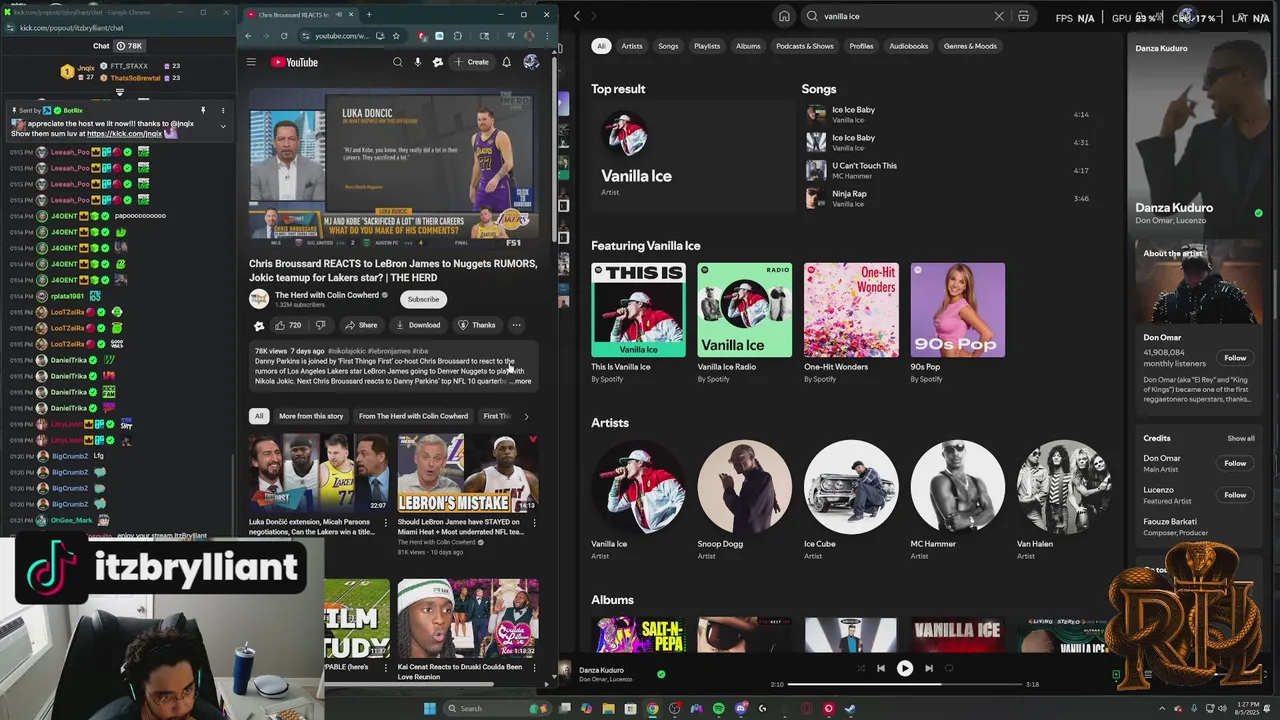Go to previous Spotify track
Screen dimensions: 1280x720
[x=880, y=668]
